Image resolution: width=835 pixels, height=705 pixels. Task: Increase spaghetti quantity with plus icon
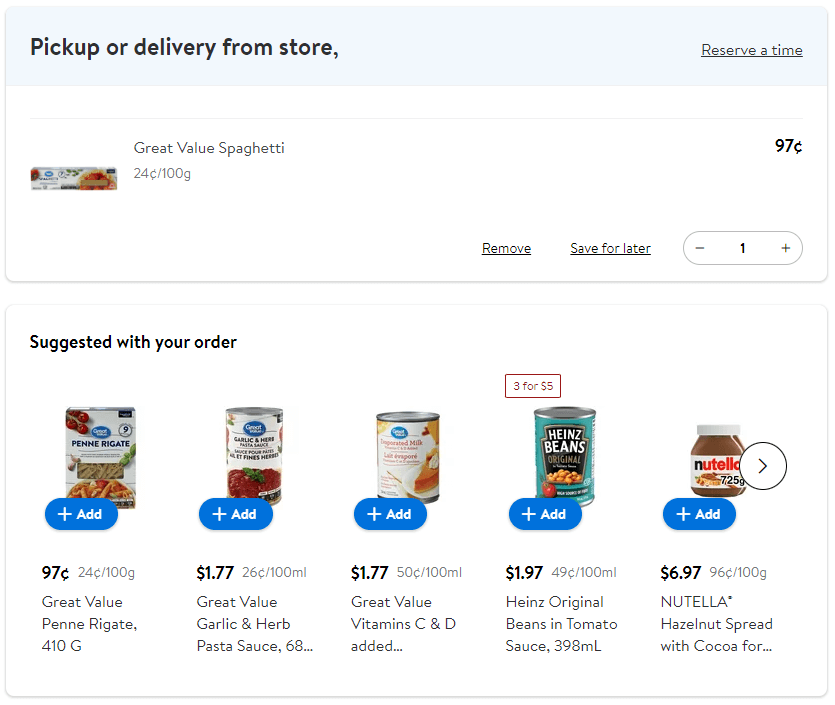click(786, 248)
